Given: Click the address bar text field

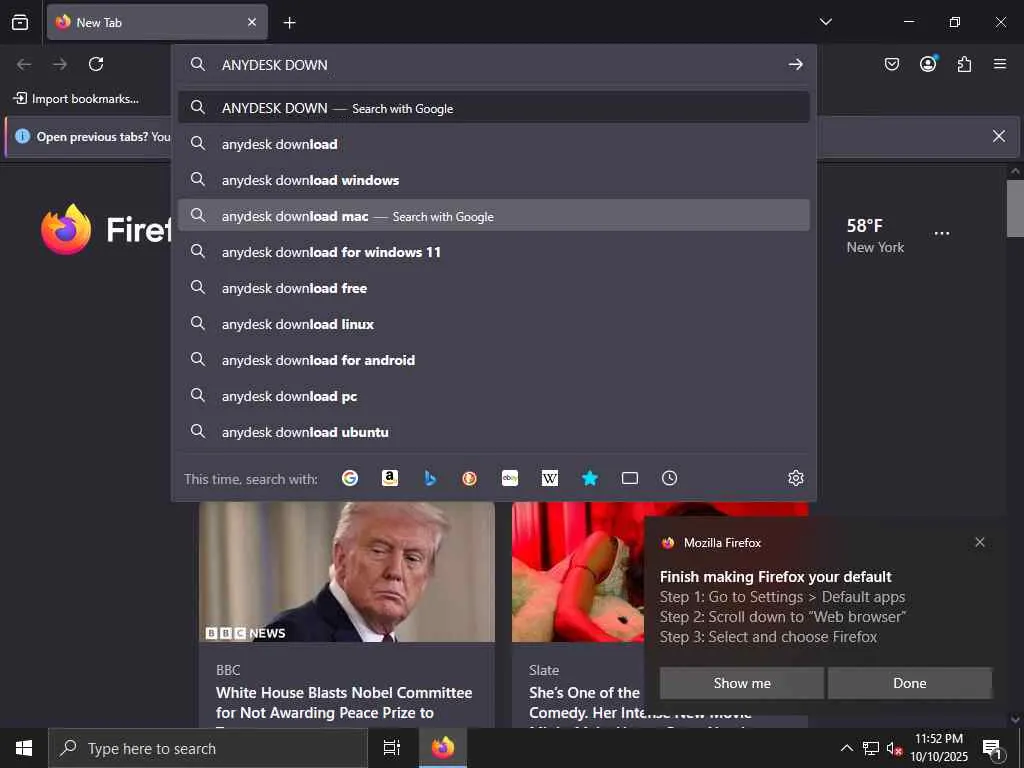Looking at the screenshot, I should [496, 64].
